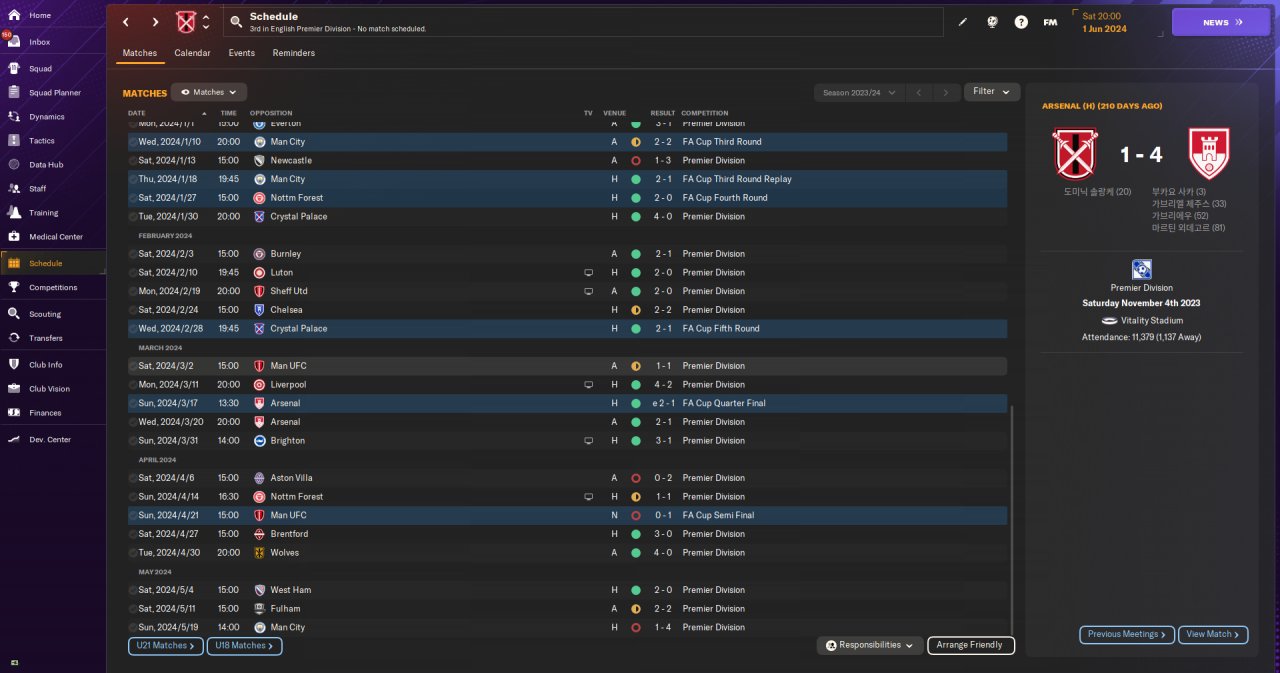1280x673 pixels.
Task: Open Dynamics sidebar icon
Action: point(14,116)
